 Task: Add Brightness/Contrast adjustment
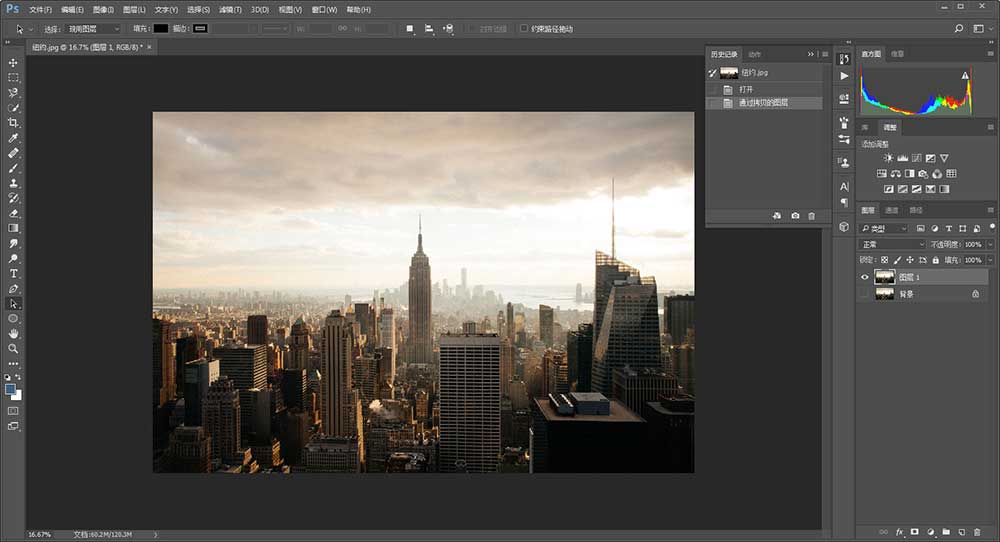(888, 158)
